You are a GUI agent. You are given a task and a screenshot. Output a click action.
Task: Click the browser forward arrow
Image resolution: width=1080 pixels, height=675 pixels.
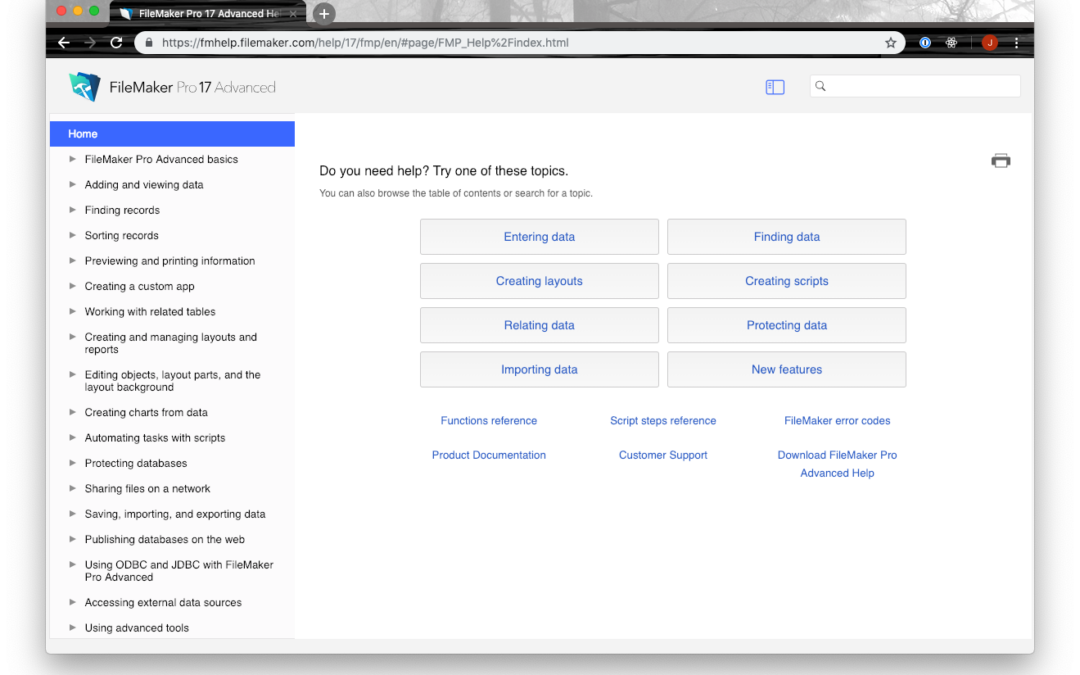point(90,43)
